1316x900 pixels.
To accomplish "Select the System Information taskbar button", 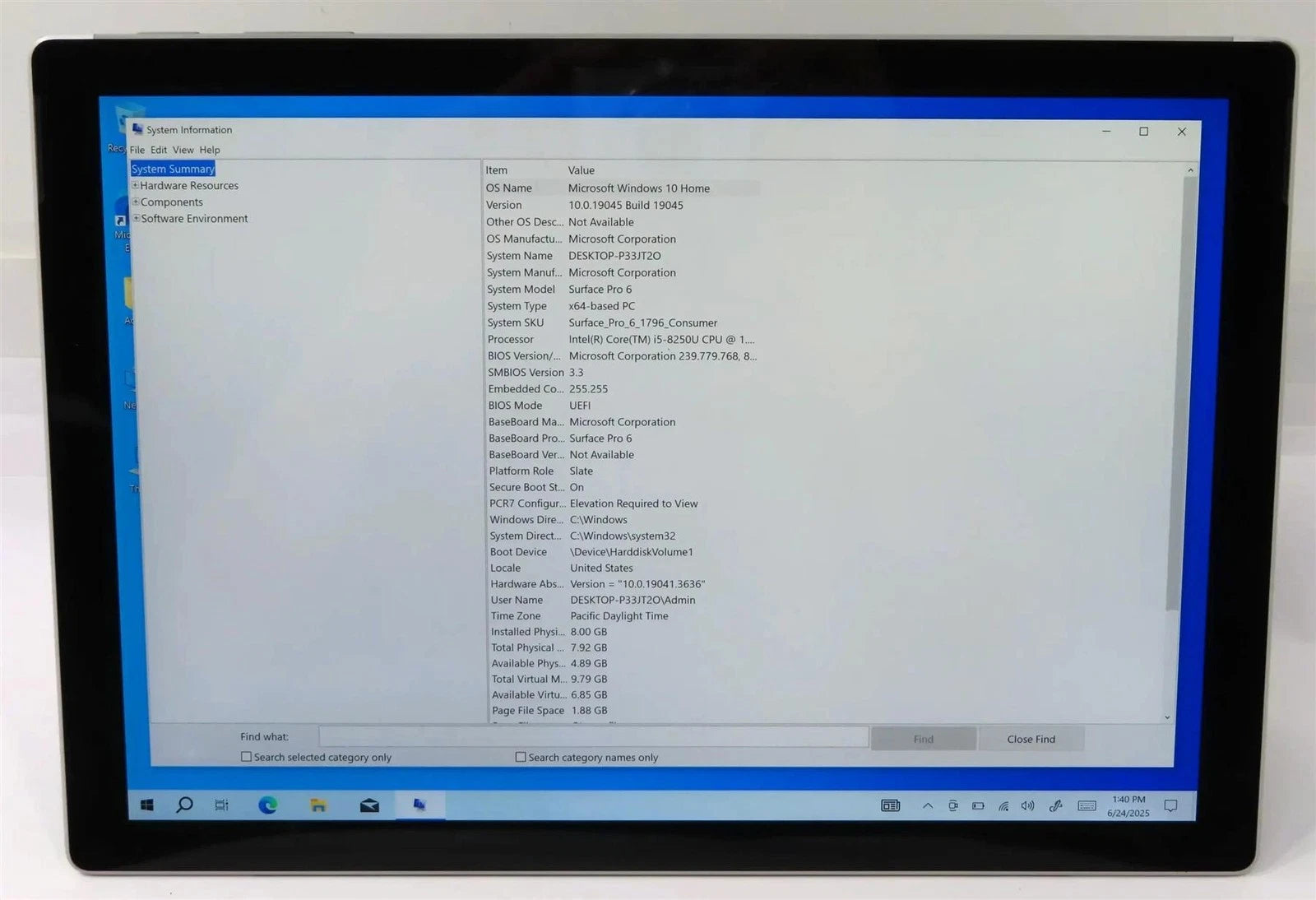I will tap(419, 805).
